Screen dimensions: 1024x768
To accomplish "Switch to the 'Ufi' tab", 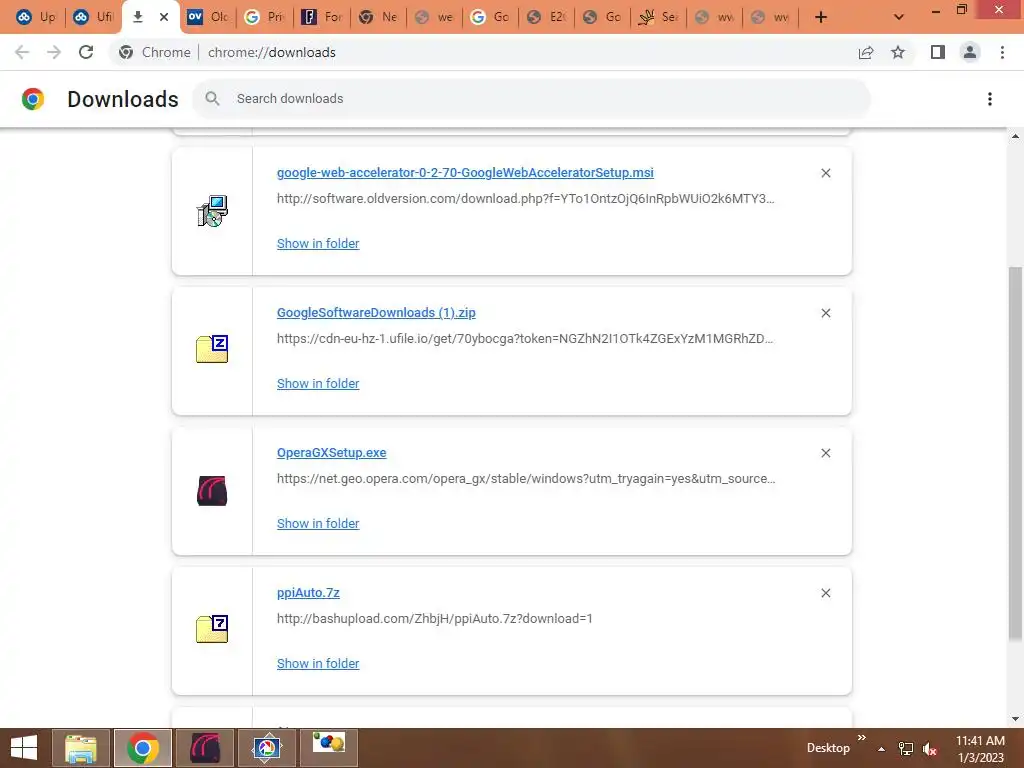I will point(93,17).
